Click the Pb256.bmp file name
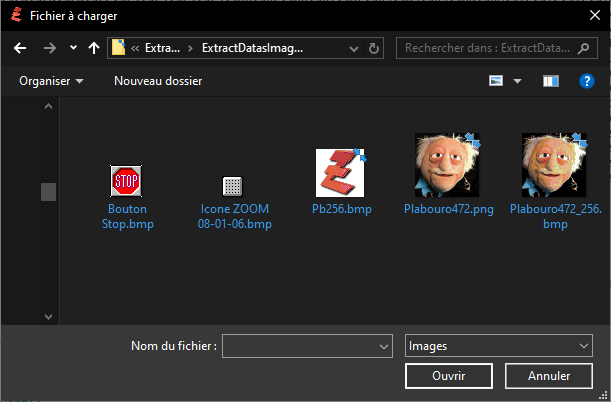The height and width of the screenshot is (402, 611). click(342, 209)
